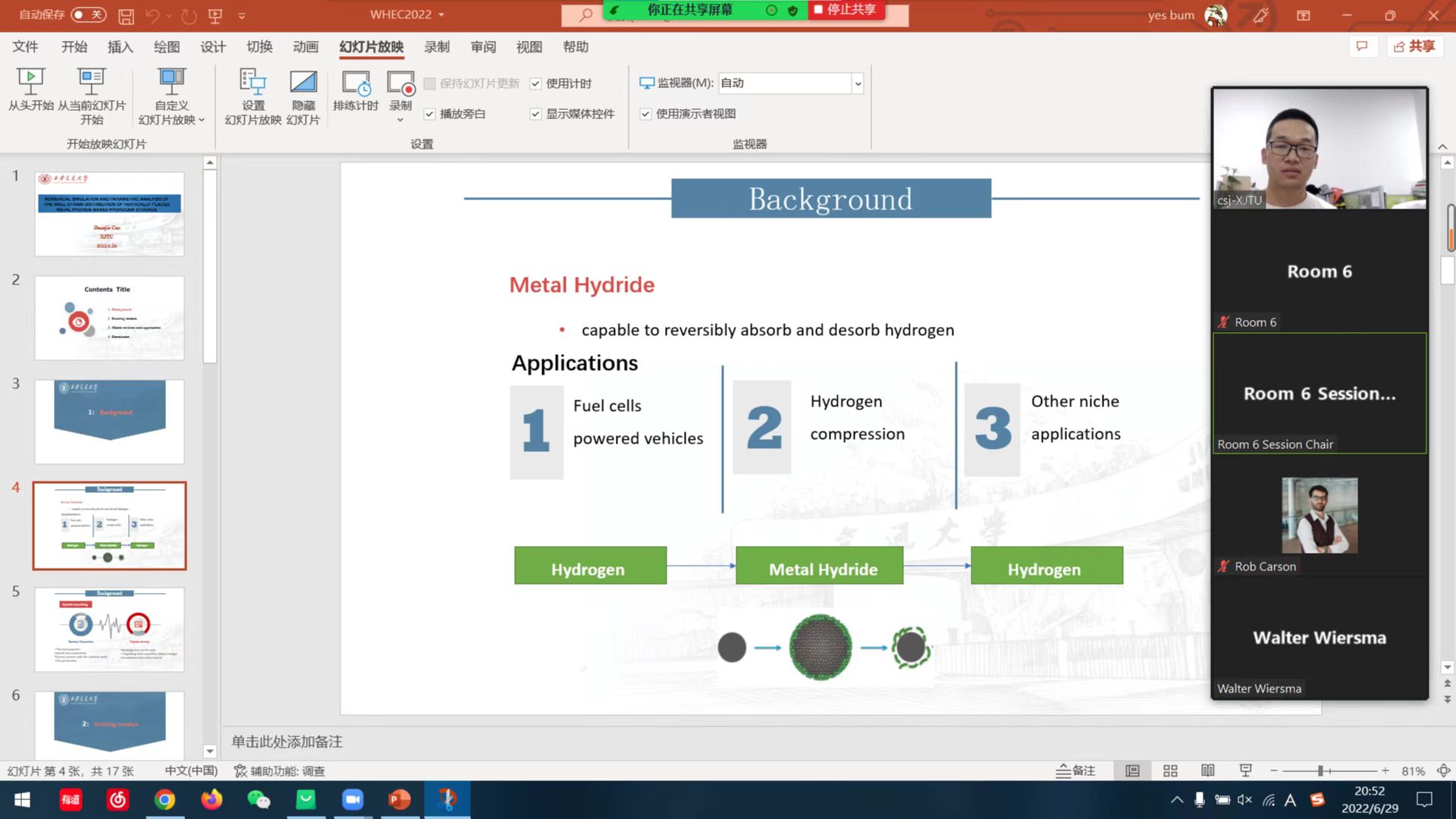Open the Design ribbon tab
The image size is (1456, 819).
point(213,47)
